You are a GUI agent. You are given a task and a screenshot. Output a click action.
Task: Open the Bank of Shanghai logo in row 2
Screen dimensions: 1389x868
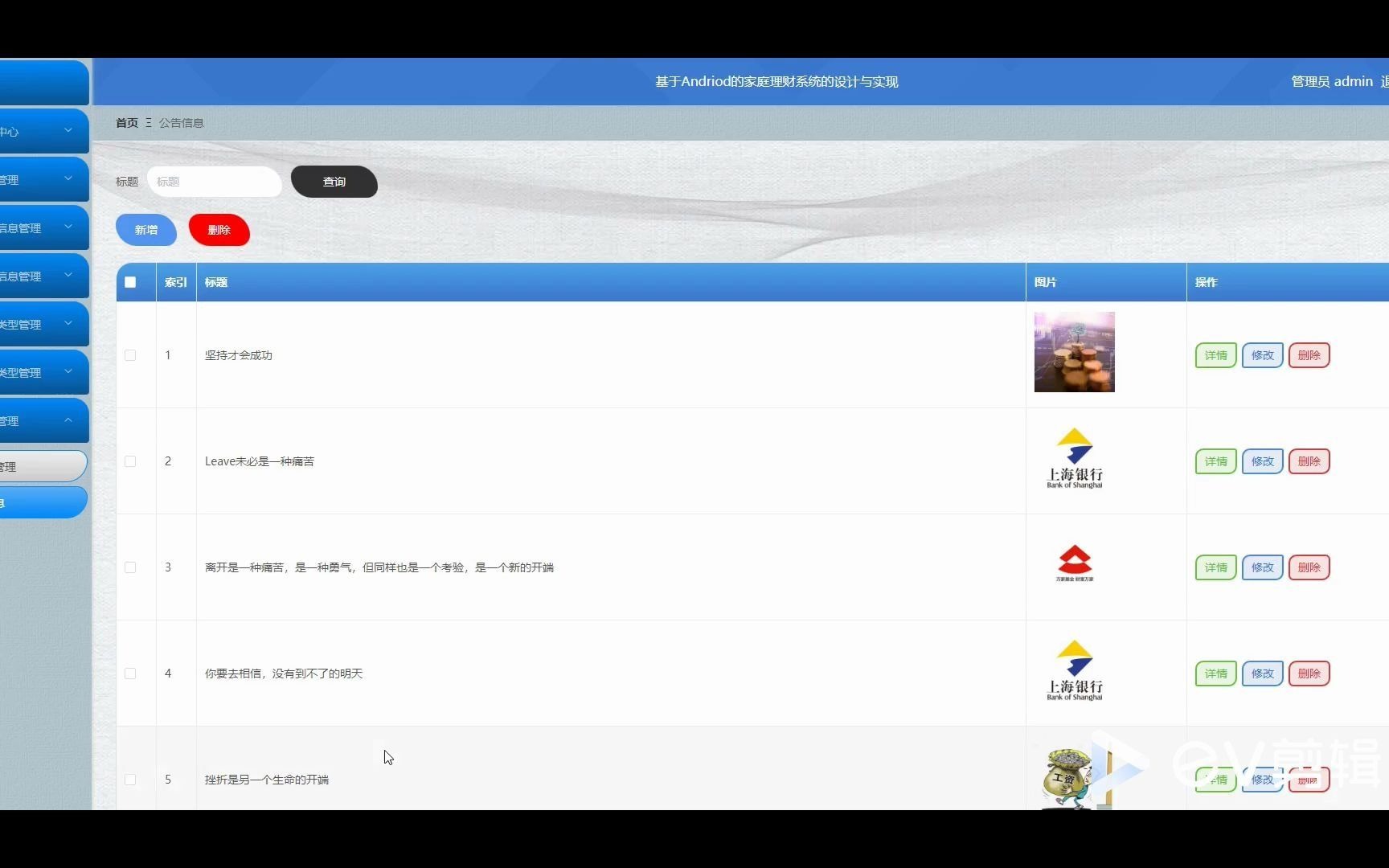(1075, 458)
